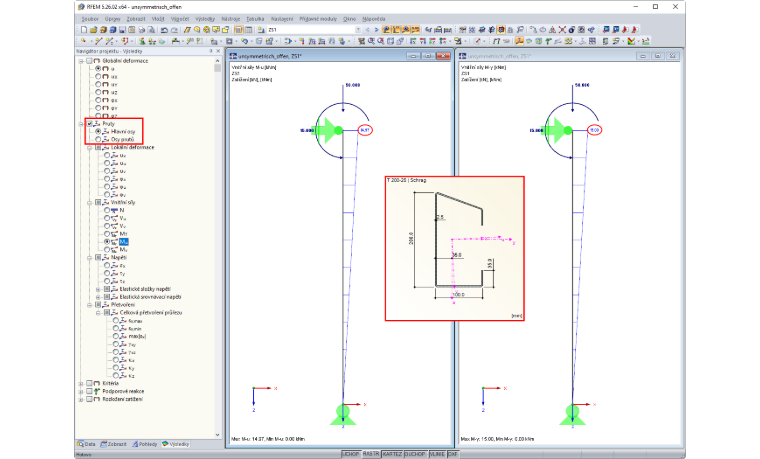
Task: Switch to the Data navigator tab
Action: tap(87, 444)
